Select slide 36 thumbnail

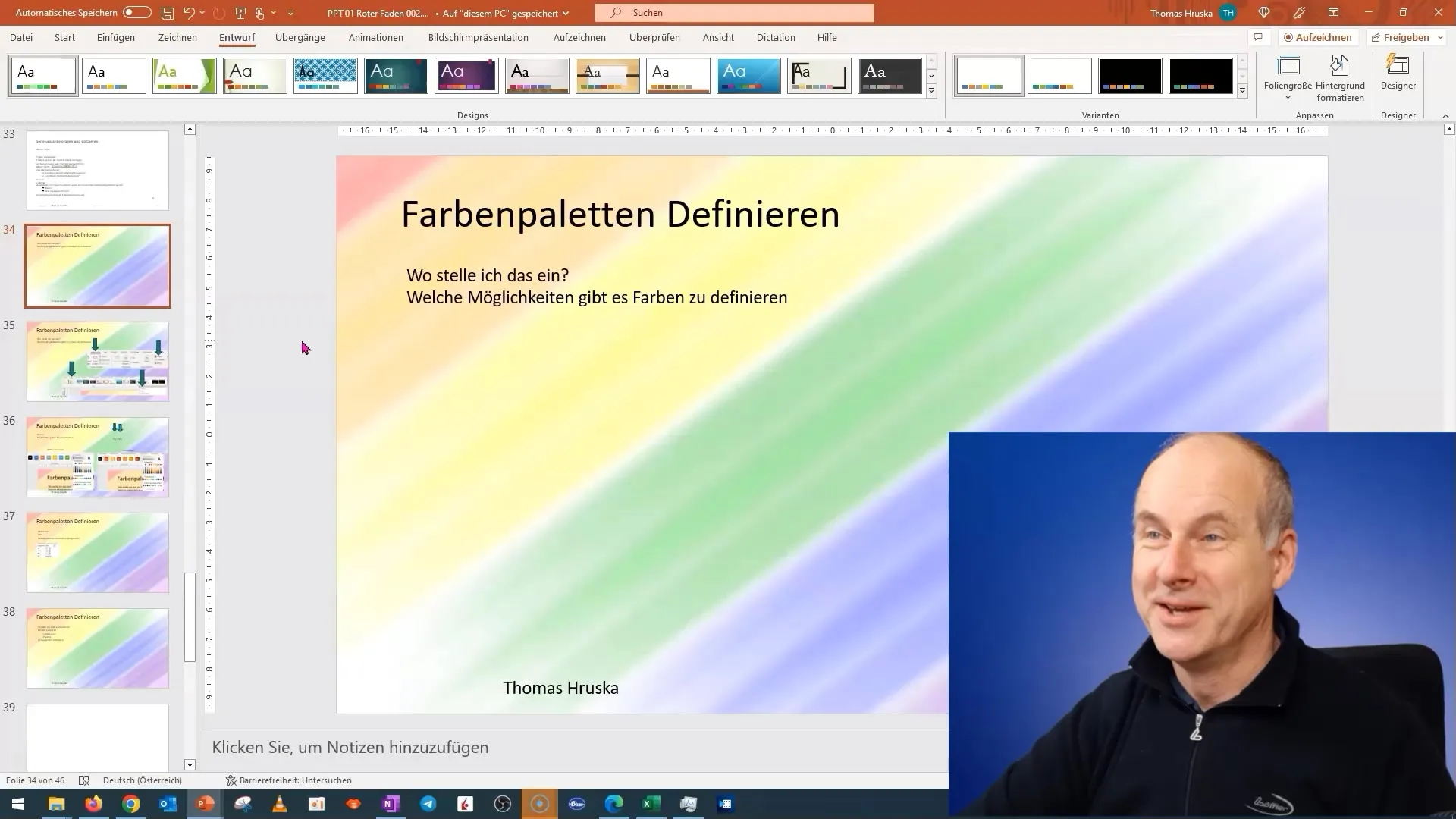click(98, 457)
